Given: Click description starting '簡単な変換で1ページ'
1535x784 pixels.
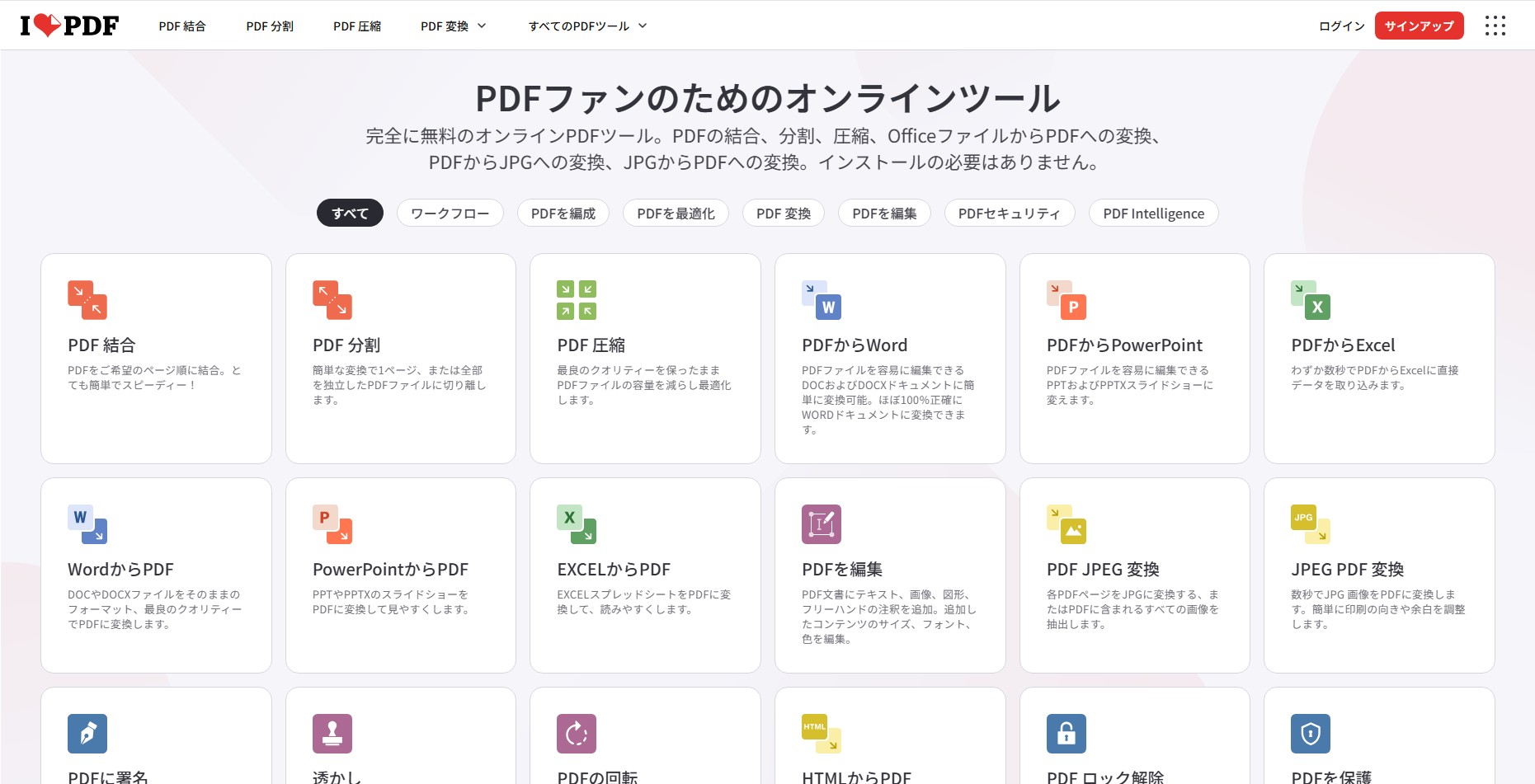Looking at the screenshot, I should click(x=399, y=385).
